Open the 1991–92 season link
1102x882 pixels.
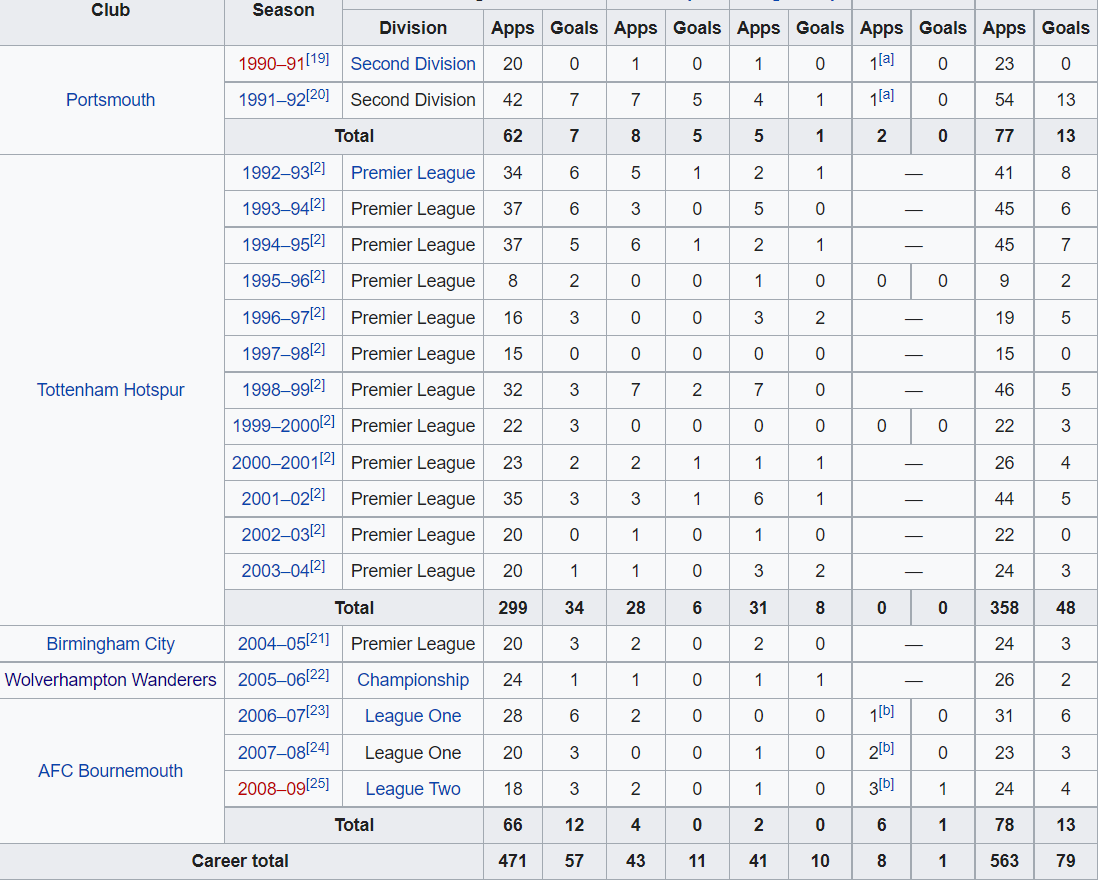pos(271,100)
